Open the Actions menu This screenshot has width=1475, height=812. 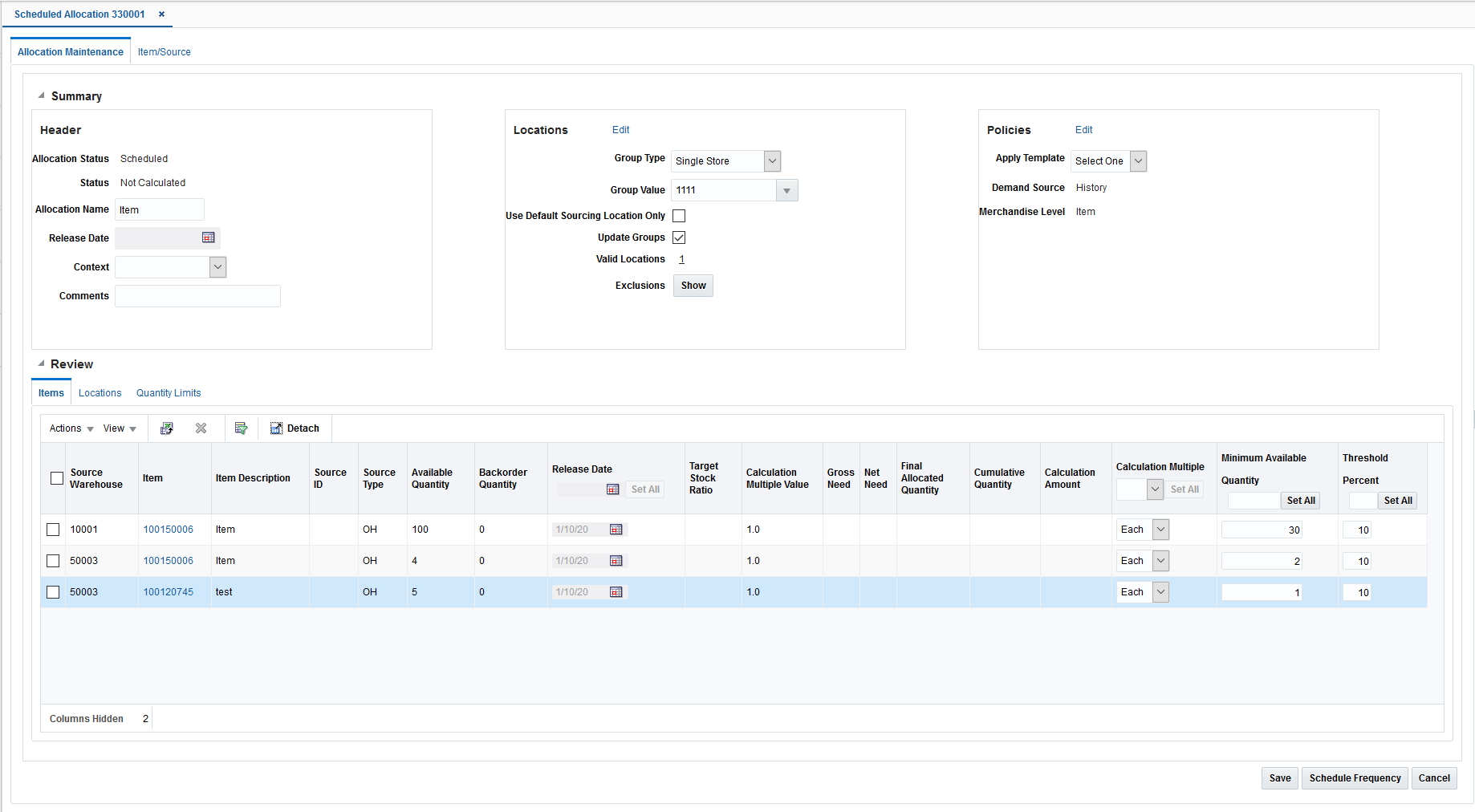tap(70, 428)
